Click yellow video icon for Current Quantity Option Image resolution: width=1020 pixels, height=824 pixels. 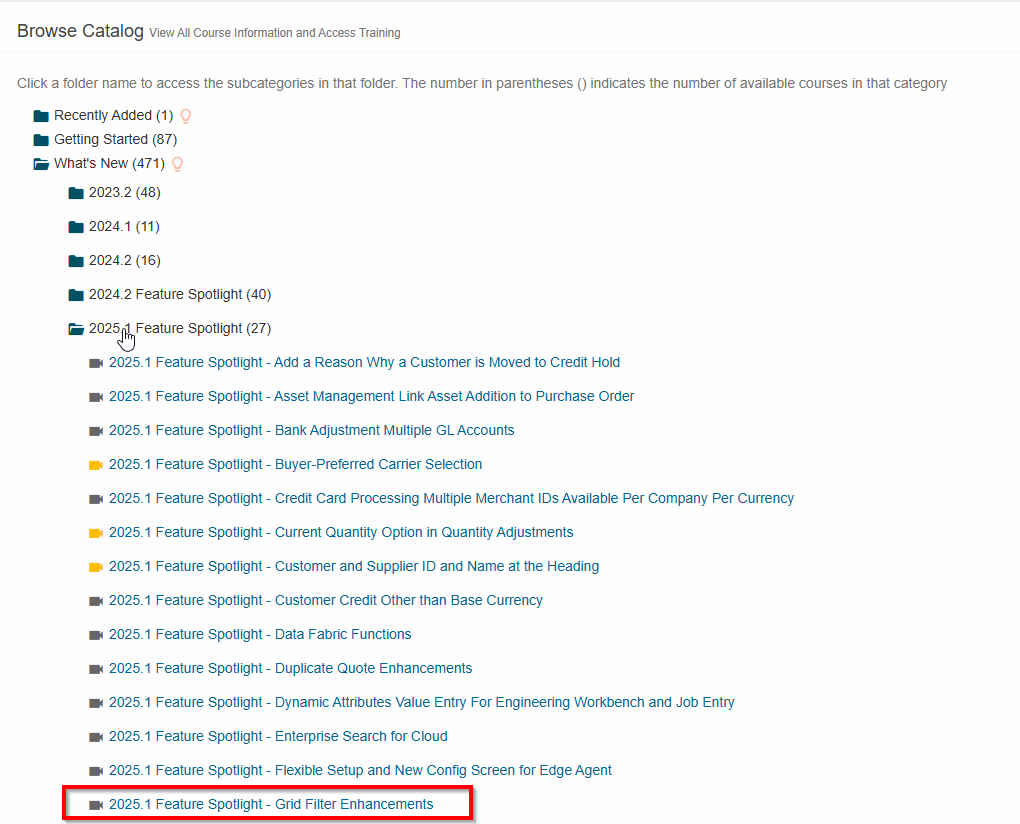pos(96,533)
